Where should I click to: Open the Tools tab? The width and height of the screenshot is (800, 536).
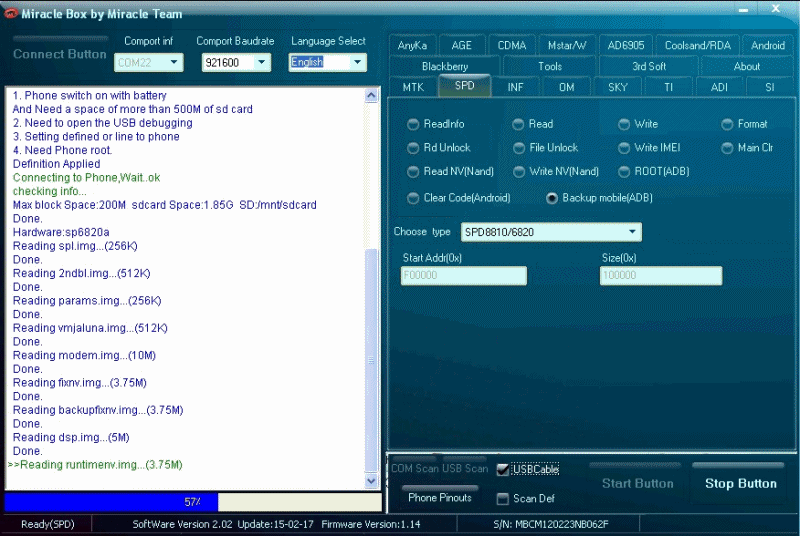(550, 66)
